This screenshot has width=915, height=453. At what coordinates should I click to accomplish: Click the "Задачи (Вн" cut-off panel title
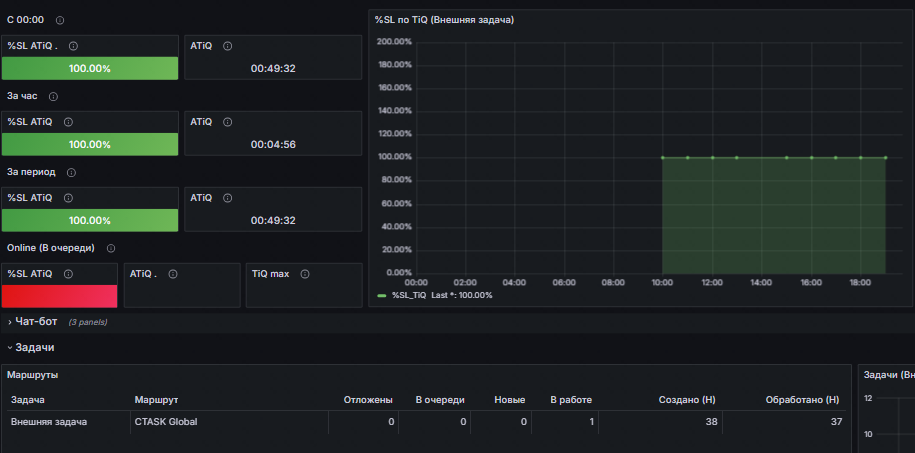click(889, 375)
